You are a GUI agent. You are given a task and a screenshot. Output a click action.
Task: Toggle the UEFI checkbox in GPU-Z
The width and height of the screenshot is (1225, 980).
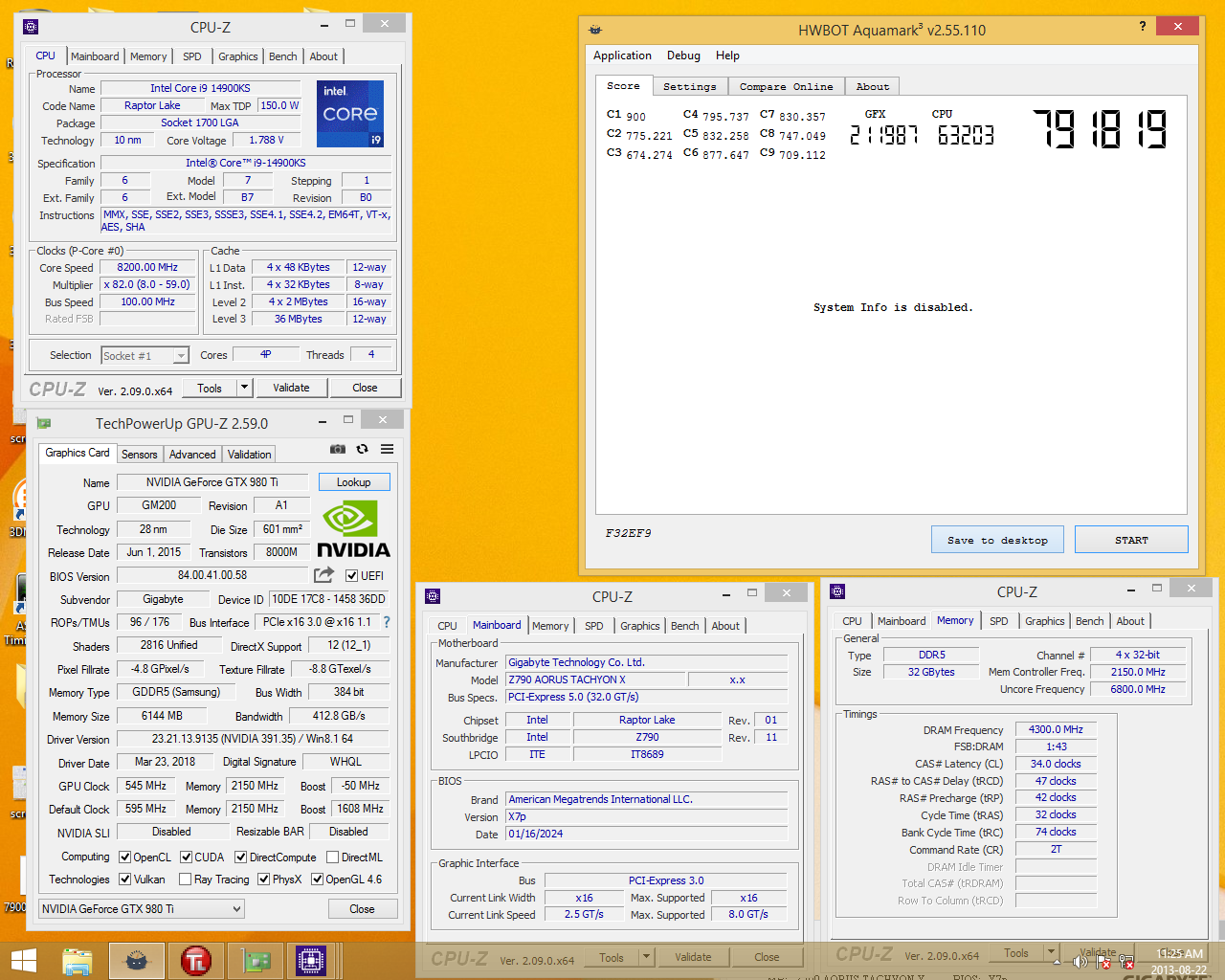click(352, 576)
